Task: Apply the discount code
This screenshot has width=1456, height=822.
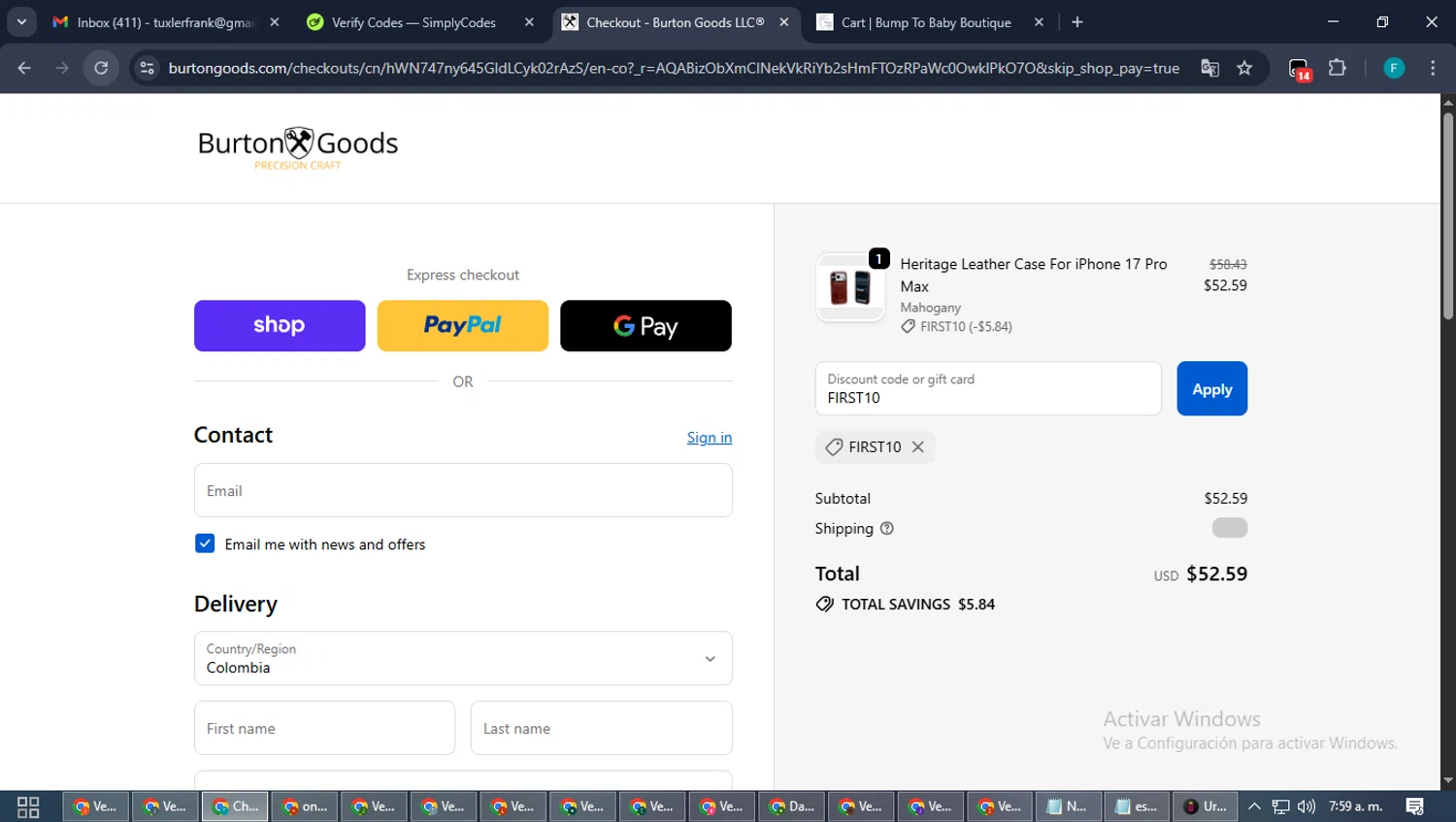Action: pos(1211,388)
